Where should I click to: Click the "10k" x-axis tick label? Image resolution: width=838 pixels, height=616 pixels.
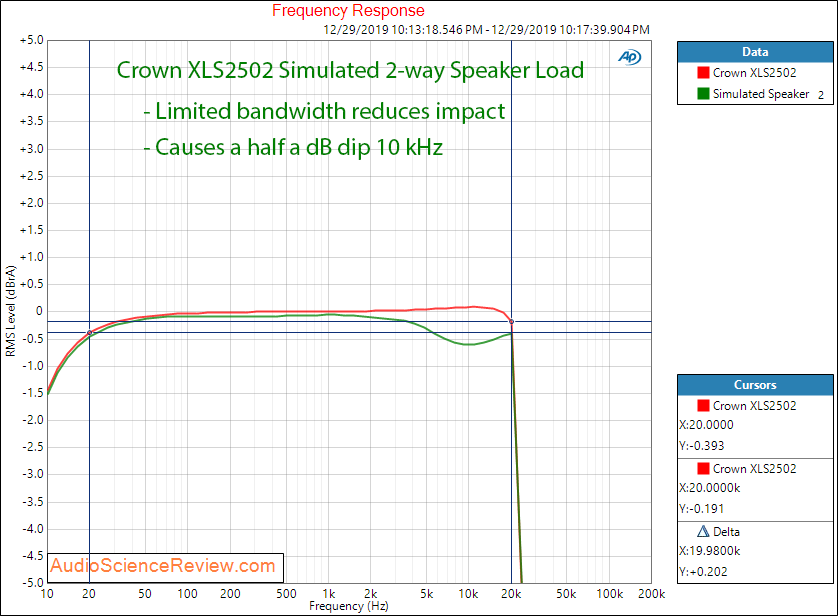(x=468, y=594)
